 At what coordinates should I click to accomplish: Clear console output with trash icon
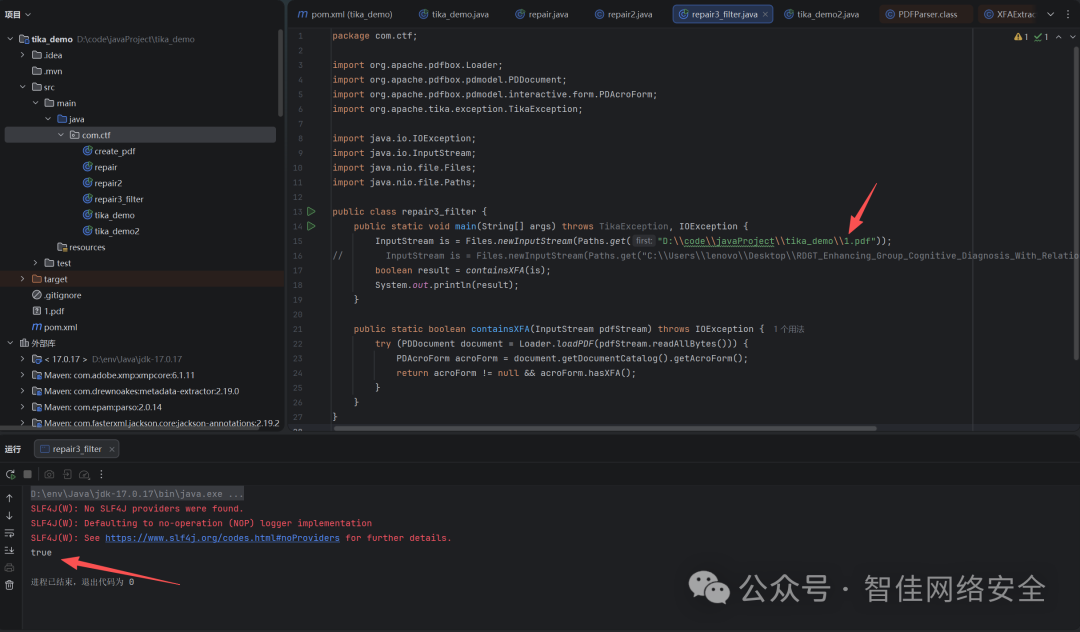10,585
